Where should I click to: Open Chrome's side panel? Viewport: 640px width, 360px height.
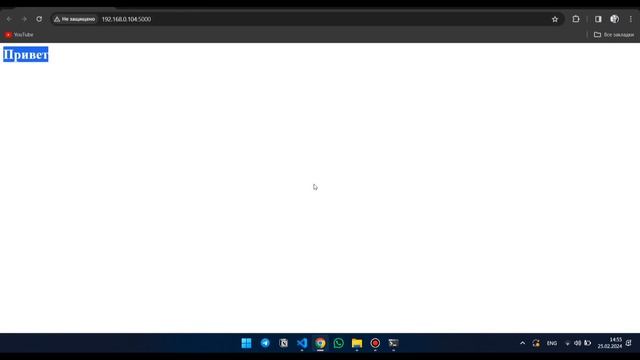598,19
